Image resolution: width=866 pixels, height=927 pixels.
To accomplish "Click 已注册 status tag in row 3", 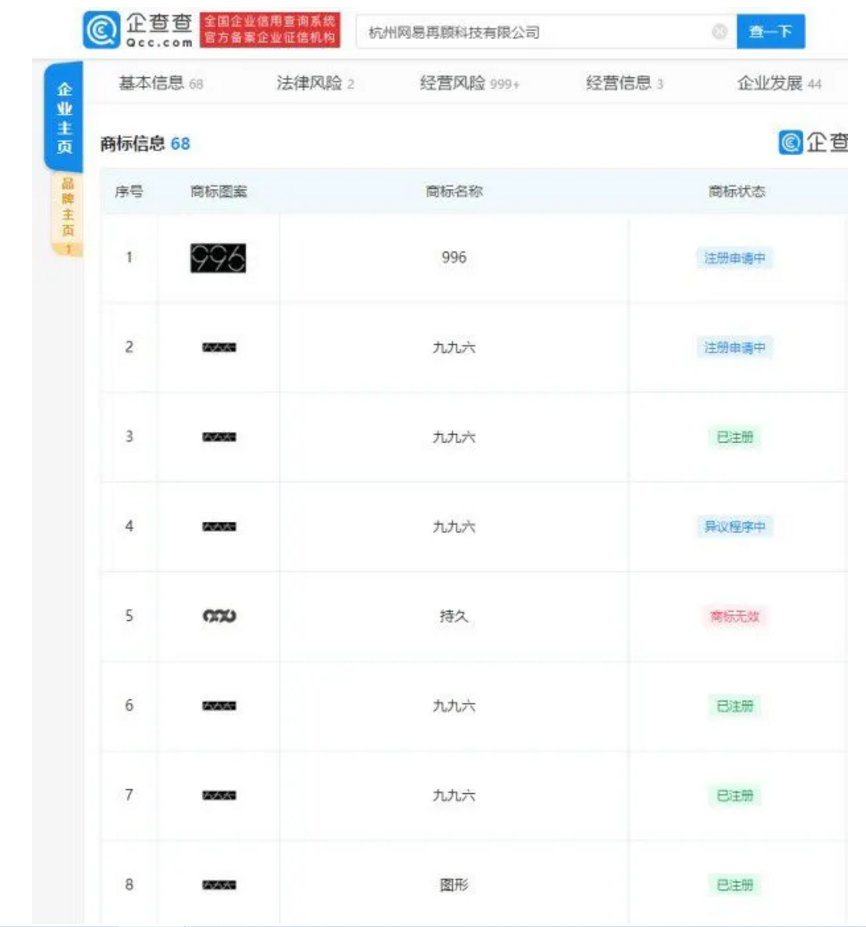I will point(735,437).
